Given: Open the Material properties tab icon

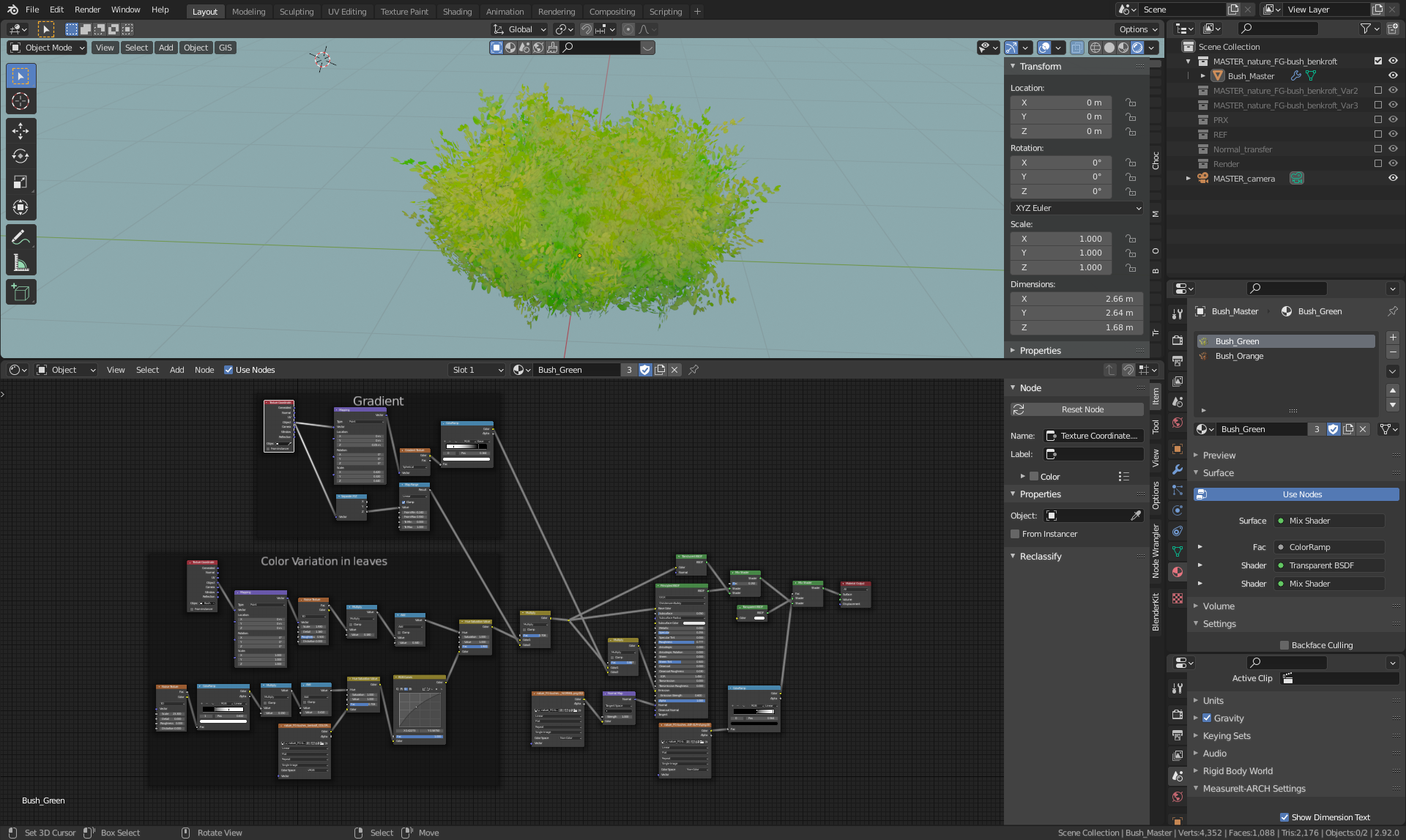Looking at the screenshot, I should (1178, 572).
